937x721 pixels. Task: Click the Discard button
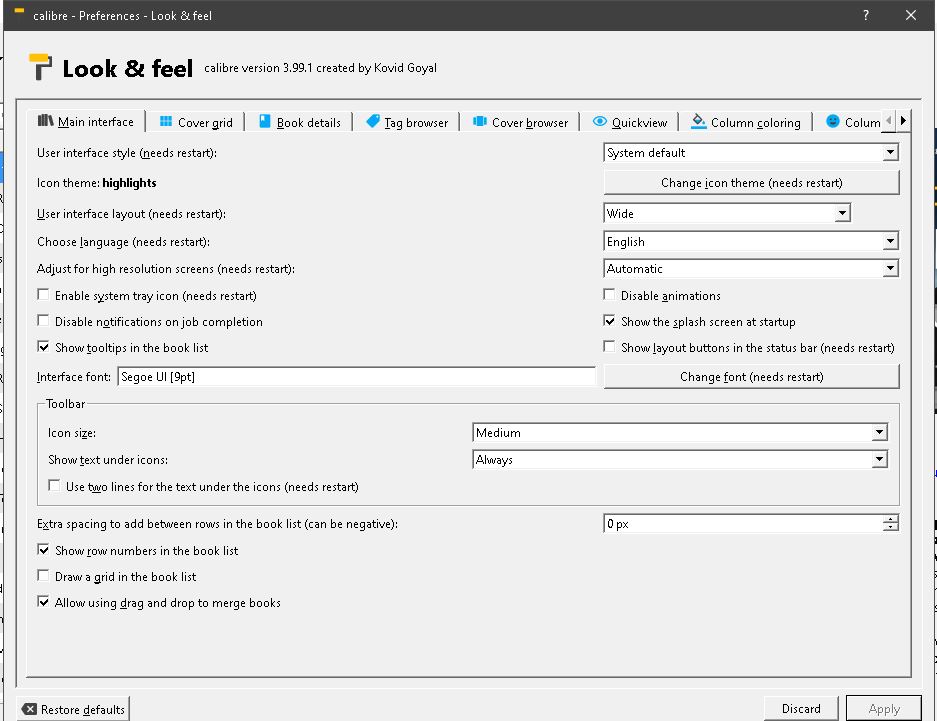tap(801, 708)
